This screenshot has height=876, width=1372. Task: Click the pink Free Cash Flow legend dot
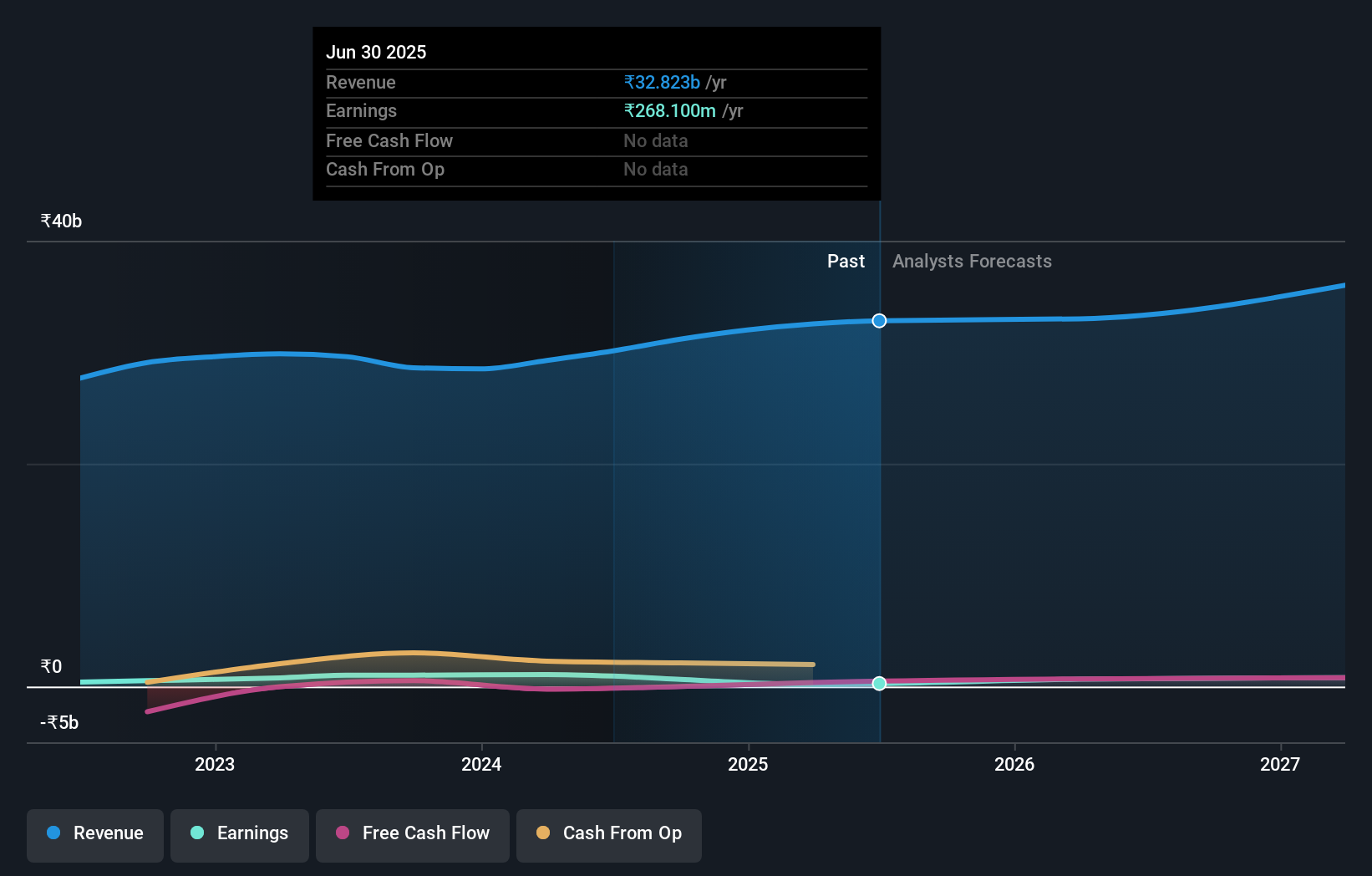coord(341,833)
